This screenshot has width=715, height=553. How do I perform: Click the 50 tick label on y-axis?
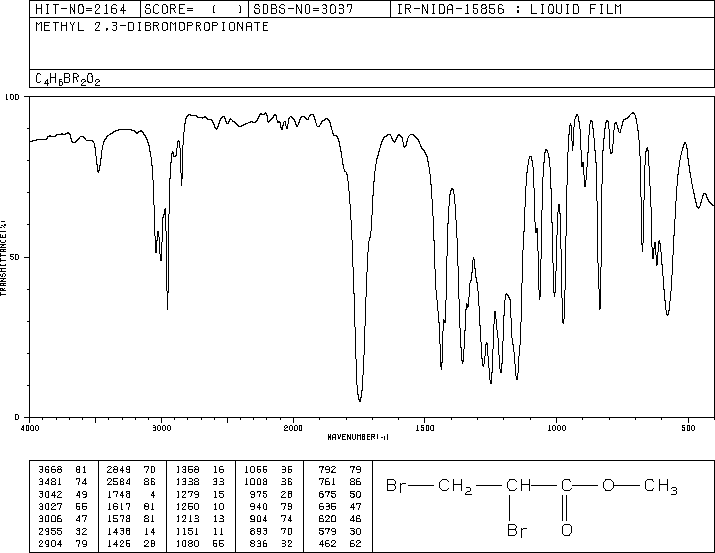point(15,257)
